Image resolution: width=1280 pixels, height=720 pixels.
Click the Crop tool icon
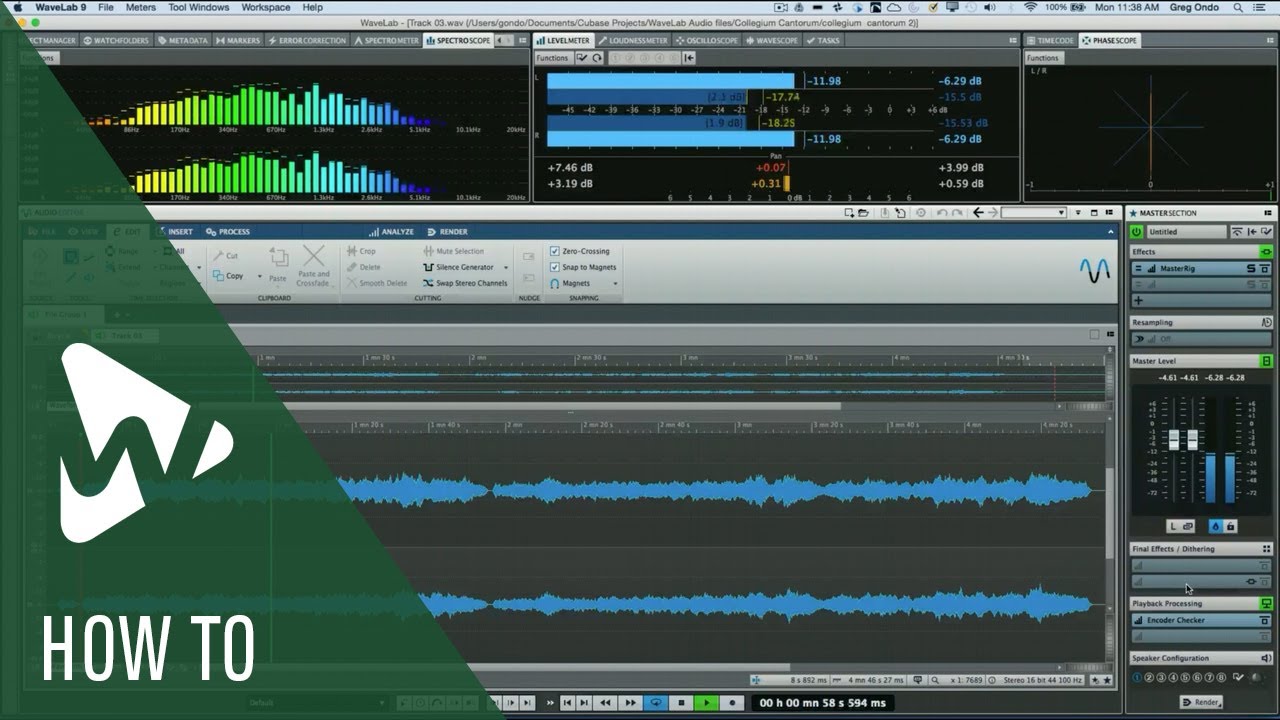352,251
